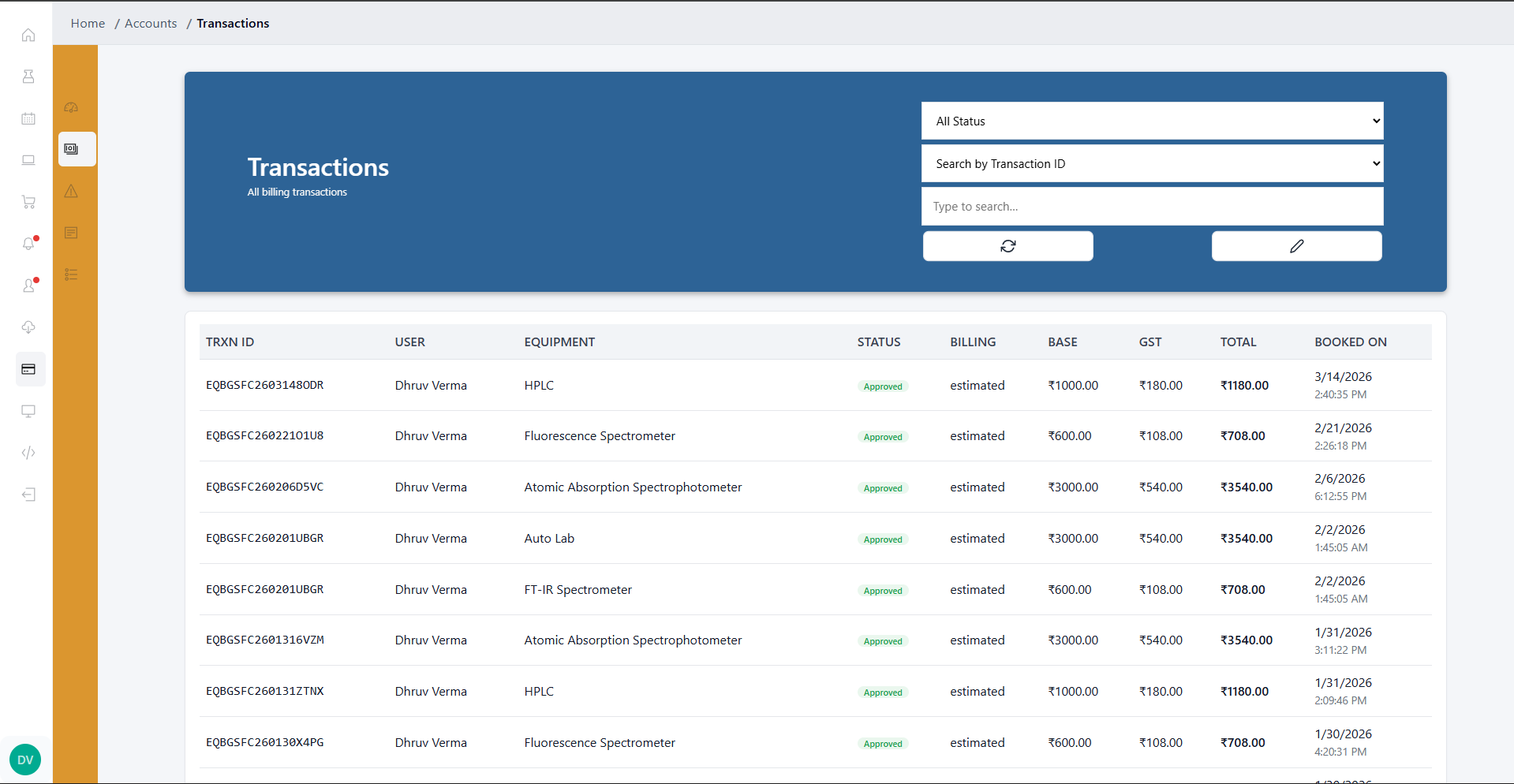This screenshot has width=1514, height=784.
Task: Expand the All Status dropdown
Action: pyautogui.click(x=1152, y=121)
